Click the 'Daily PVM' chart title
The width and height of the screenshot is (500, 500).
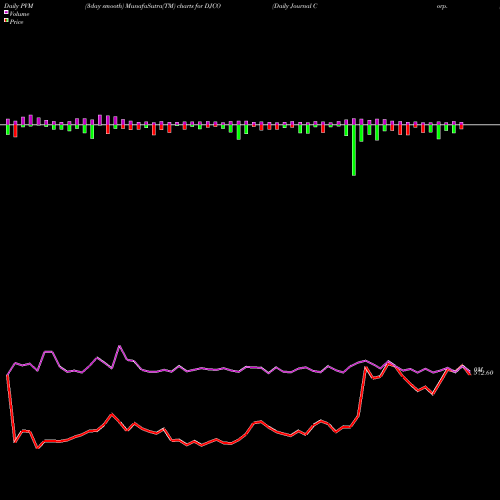pyautogui.click(x=19, y=6)
